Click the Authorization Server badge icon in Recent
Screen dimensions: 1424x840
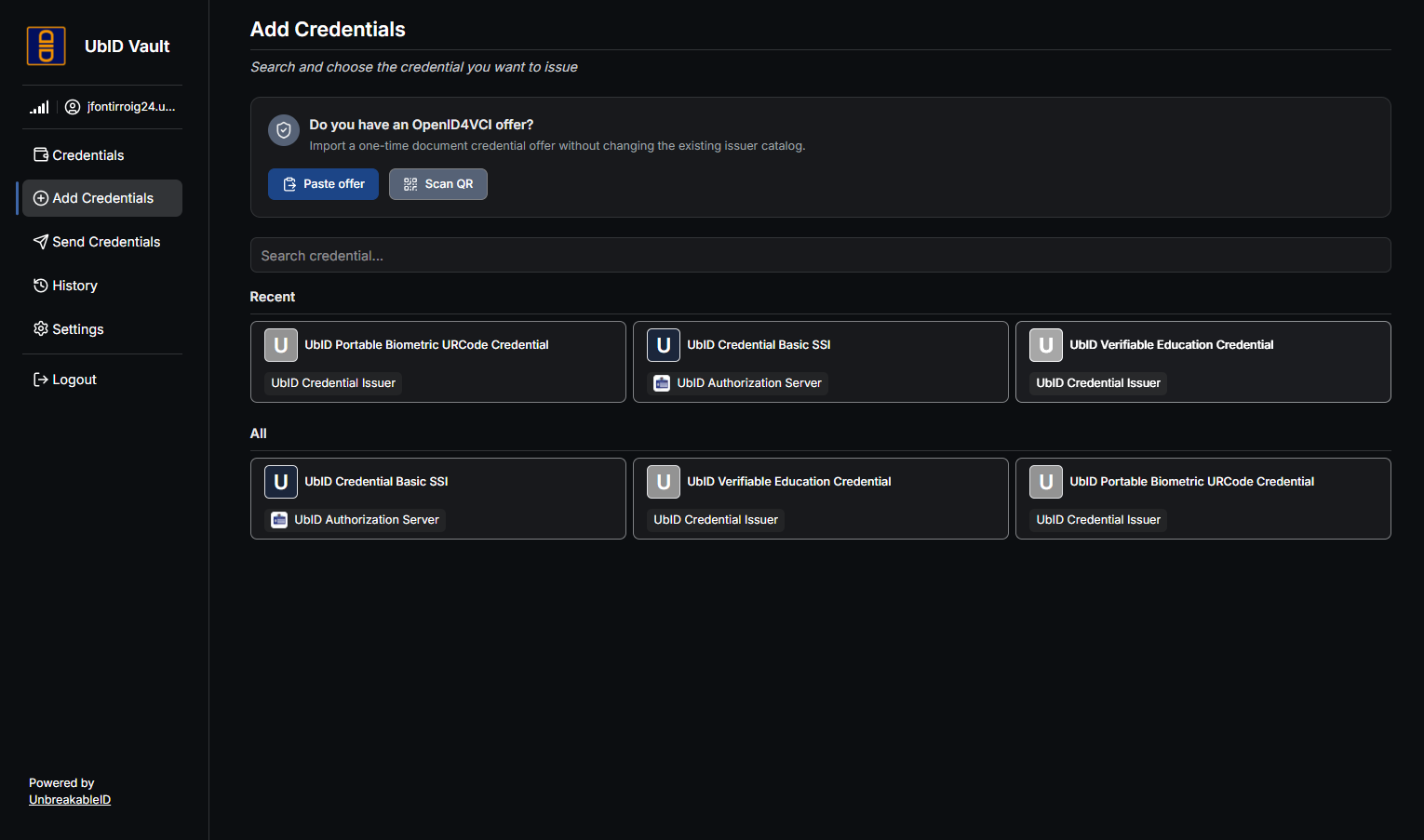tap(662, 383)
